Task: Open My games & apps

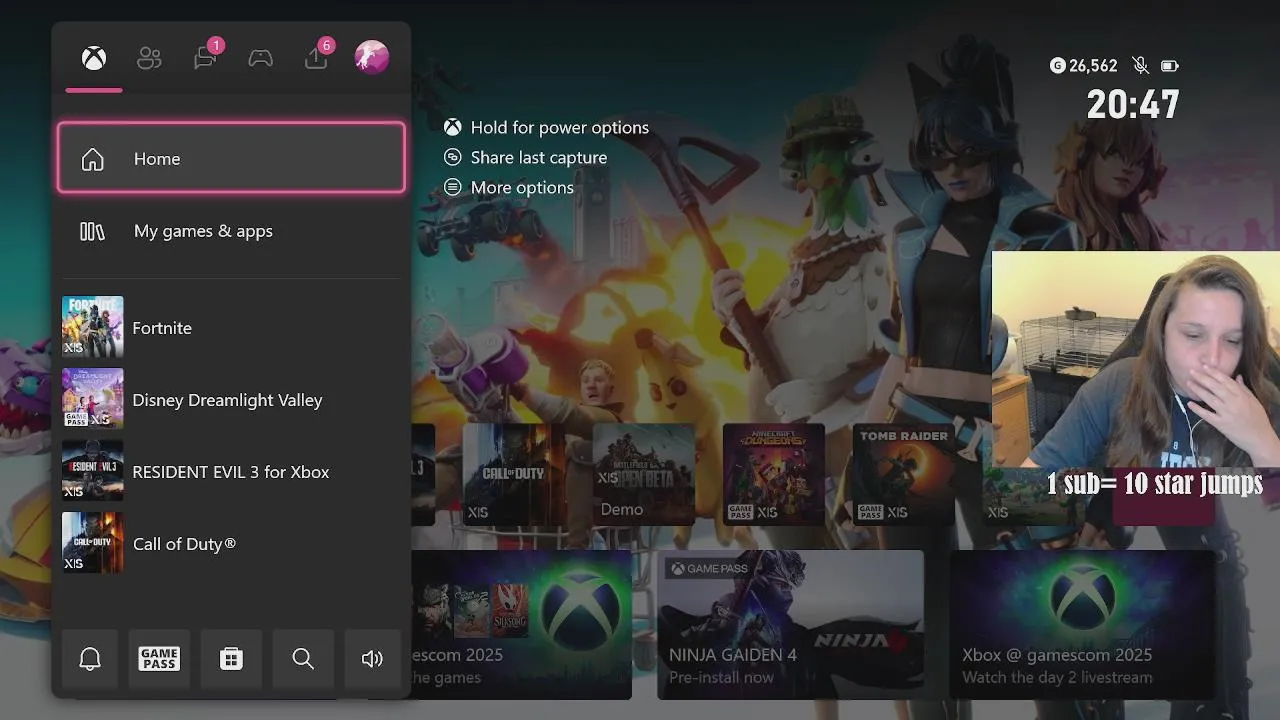Action: click(231, 231)
